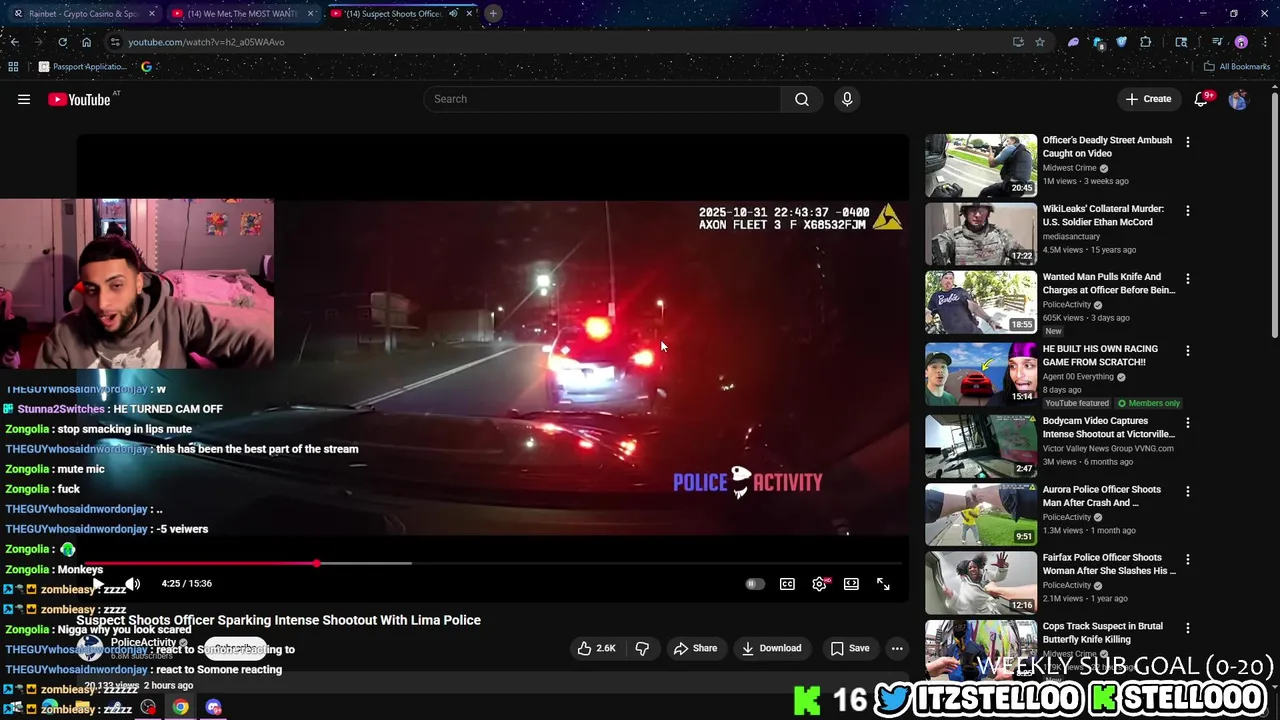1280x720 pixels.
Task: Open options for Fairfax Police Officer Shoots
Action: pos(1188,560)
